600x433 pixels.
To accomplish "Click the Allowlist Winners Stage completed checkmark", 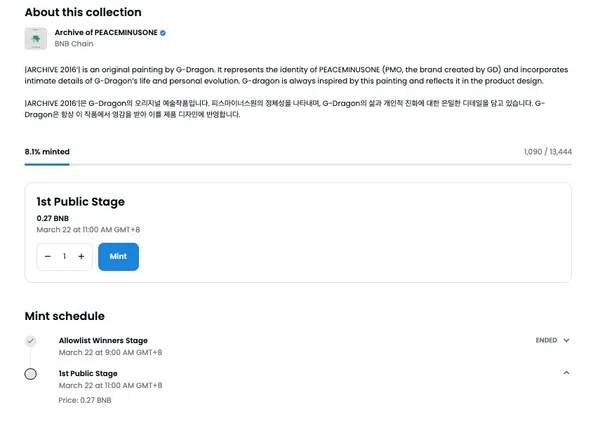I will 31,341.
